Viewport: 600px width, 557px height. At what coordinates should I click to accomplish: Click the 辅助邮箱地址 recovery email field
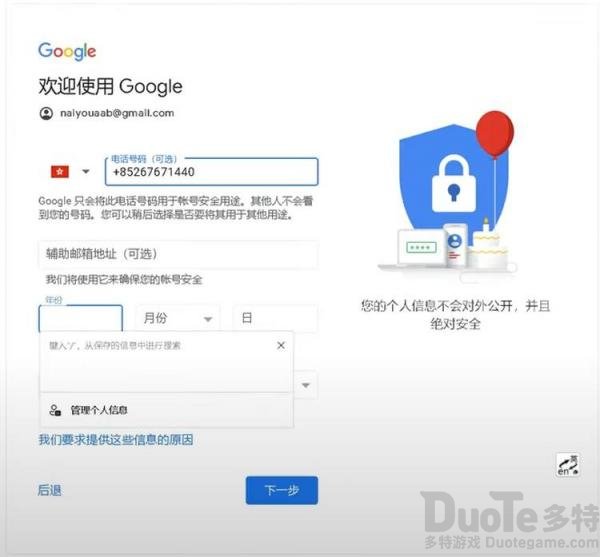[178, 254]
